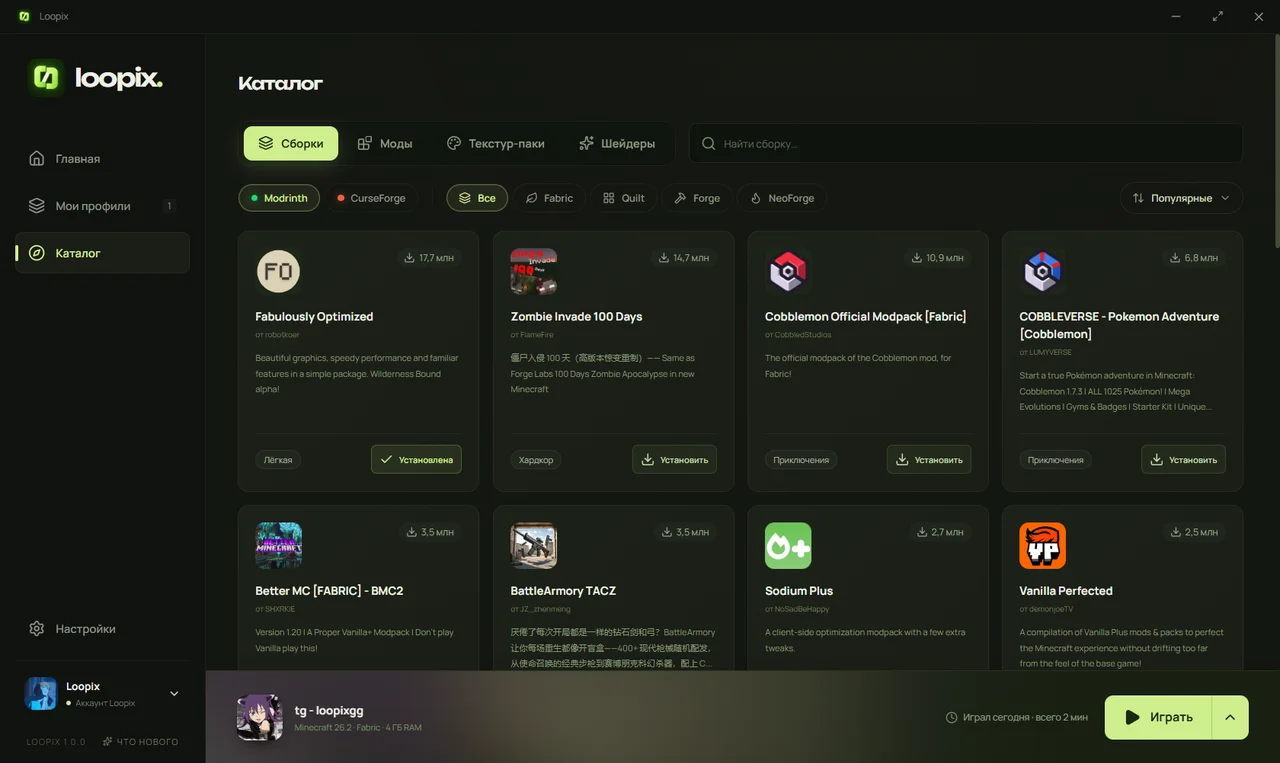1280x763 pixels.
Task: Click the Loopix logo in the sidebar
Action: [x=95, y=77]
